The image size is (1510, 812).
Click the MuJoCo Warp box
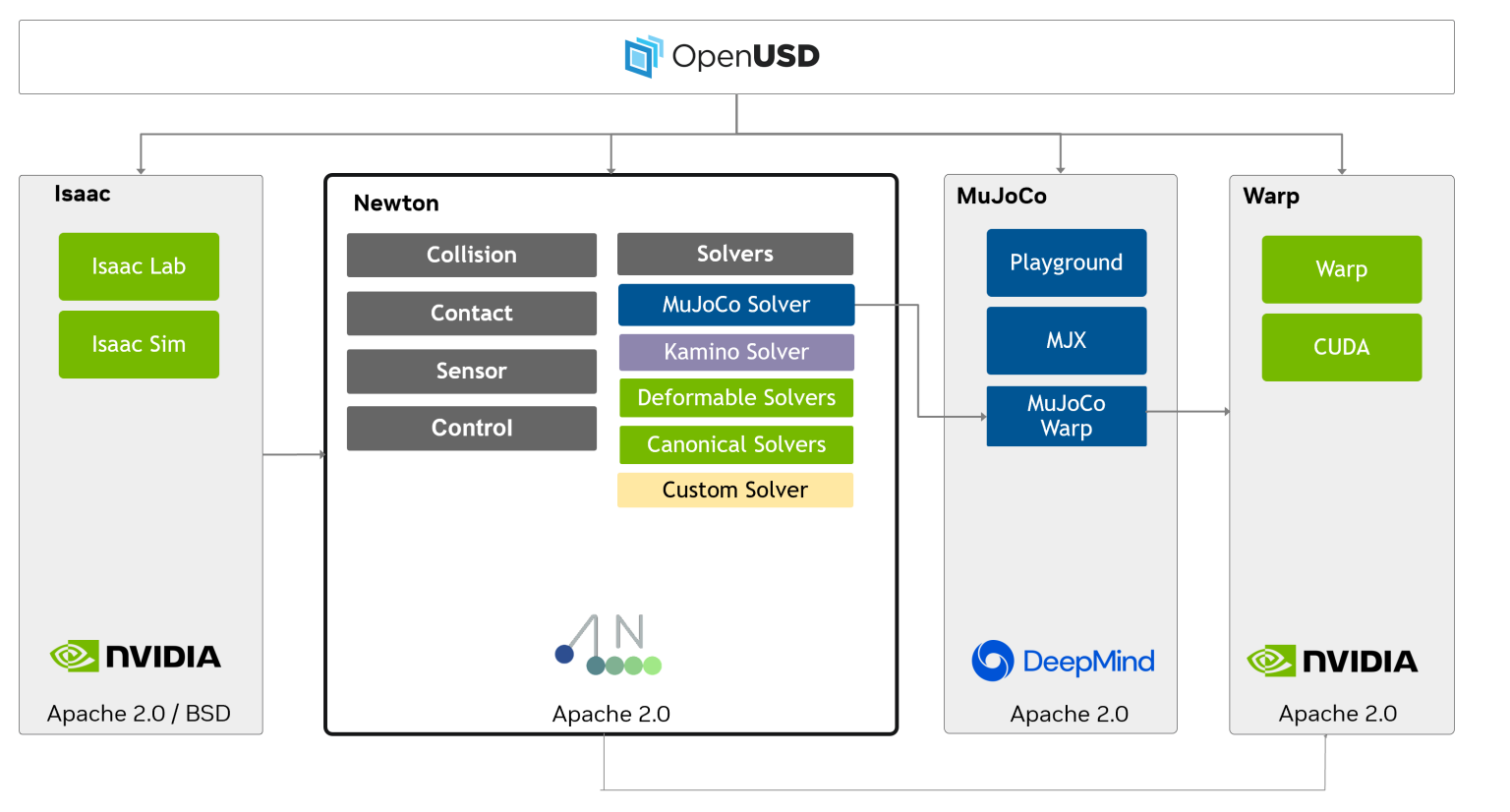(x=1067, y=416)
